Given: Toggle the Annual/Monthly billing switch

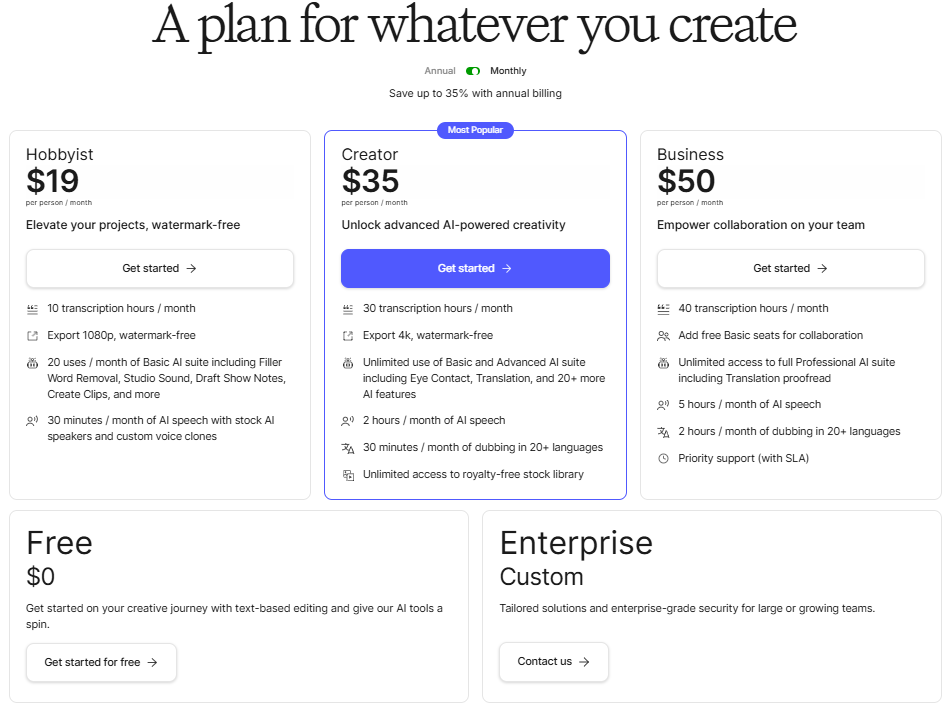Looking at the screenshot, I should coord(473,71).
